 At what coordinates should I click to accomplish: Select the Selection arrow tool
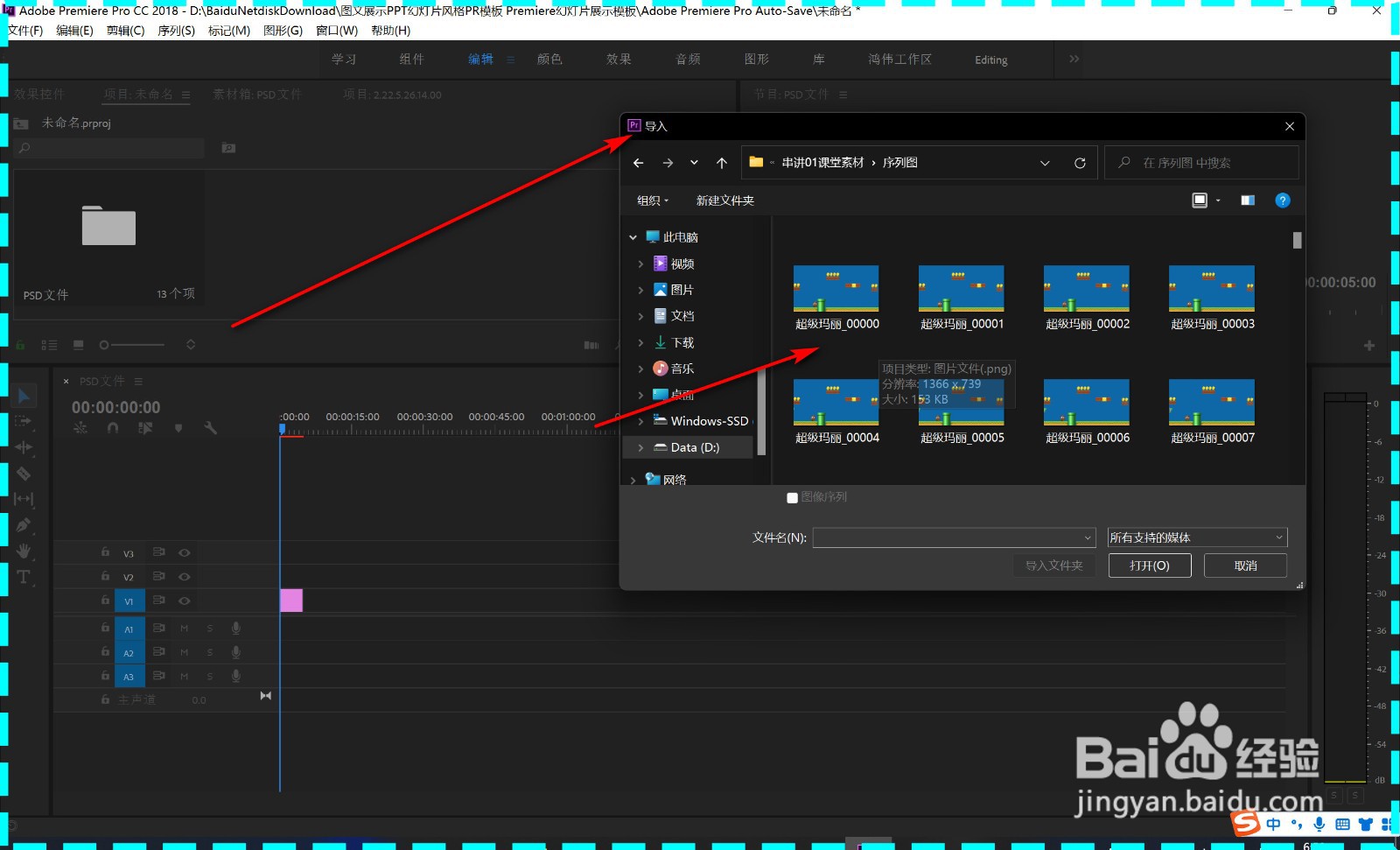[x=24, y=396]
